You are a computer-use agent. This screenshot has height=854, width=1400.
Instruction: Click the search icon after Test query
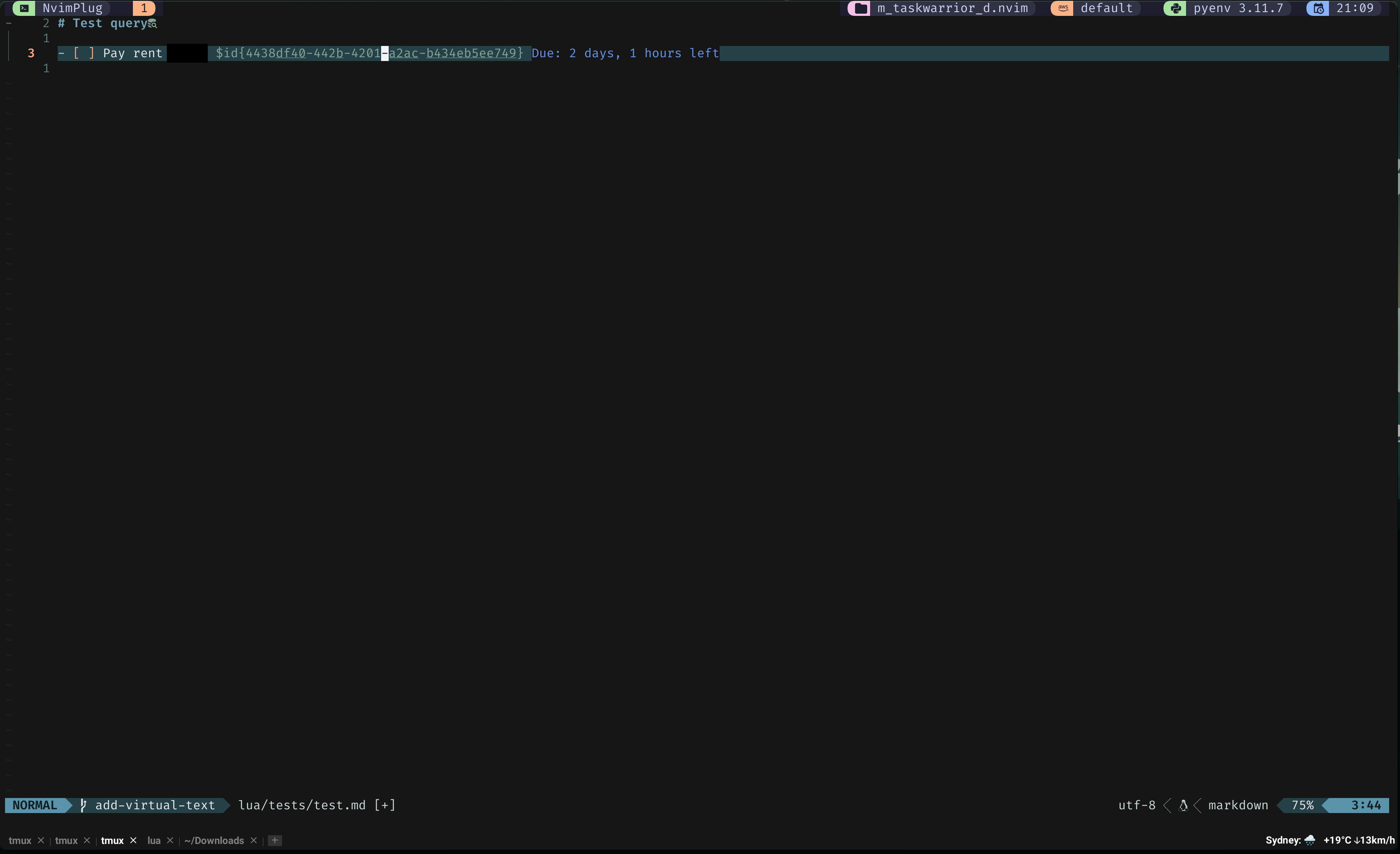pos(152,24)
